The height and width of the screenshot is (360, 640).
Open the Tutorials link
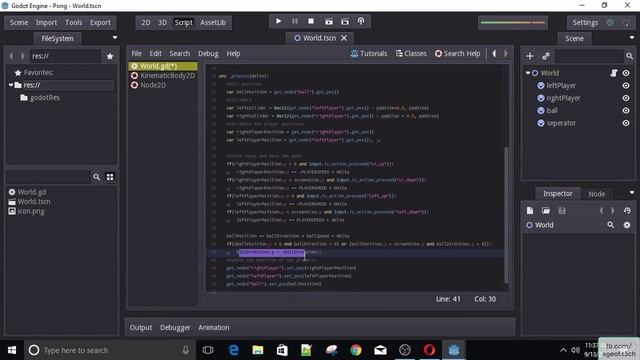click(369, 53)
